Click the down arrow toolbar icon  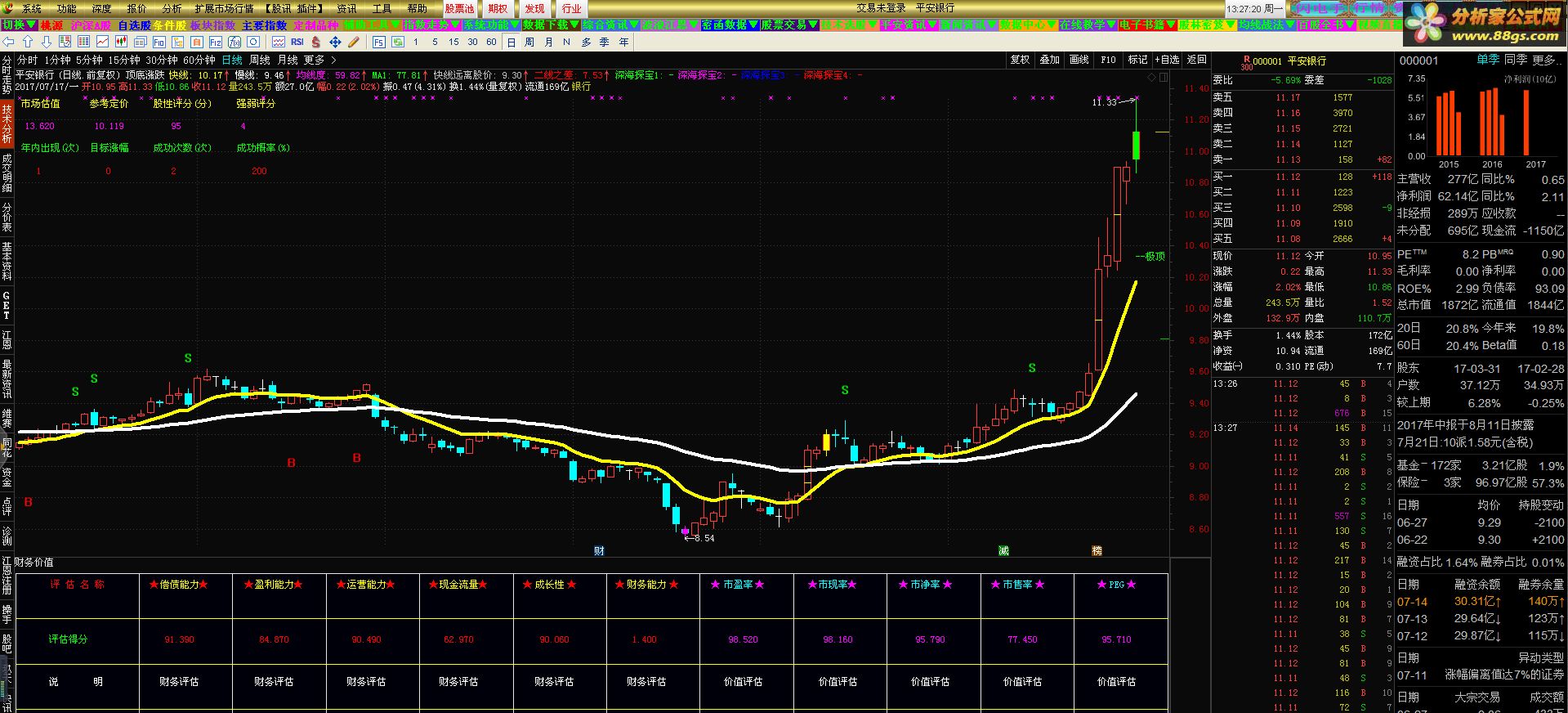[x=47, y=42]
